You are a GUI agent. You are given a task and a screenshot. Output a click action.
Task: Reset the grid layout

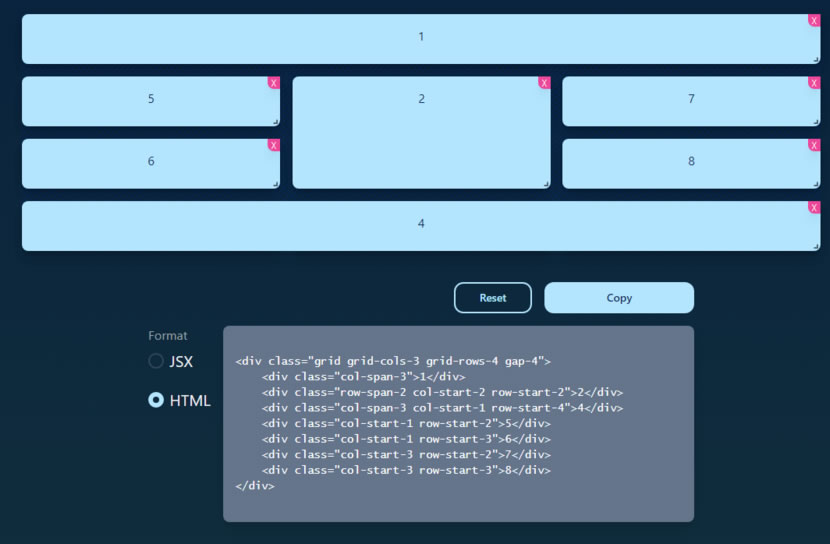tap(493, 297)
